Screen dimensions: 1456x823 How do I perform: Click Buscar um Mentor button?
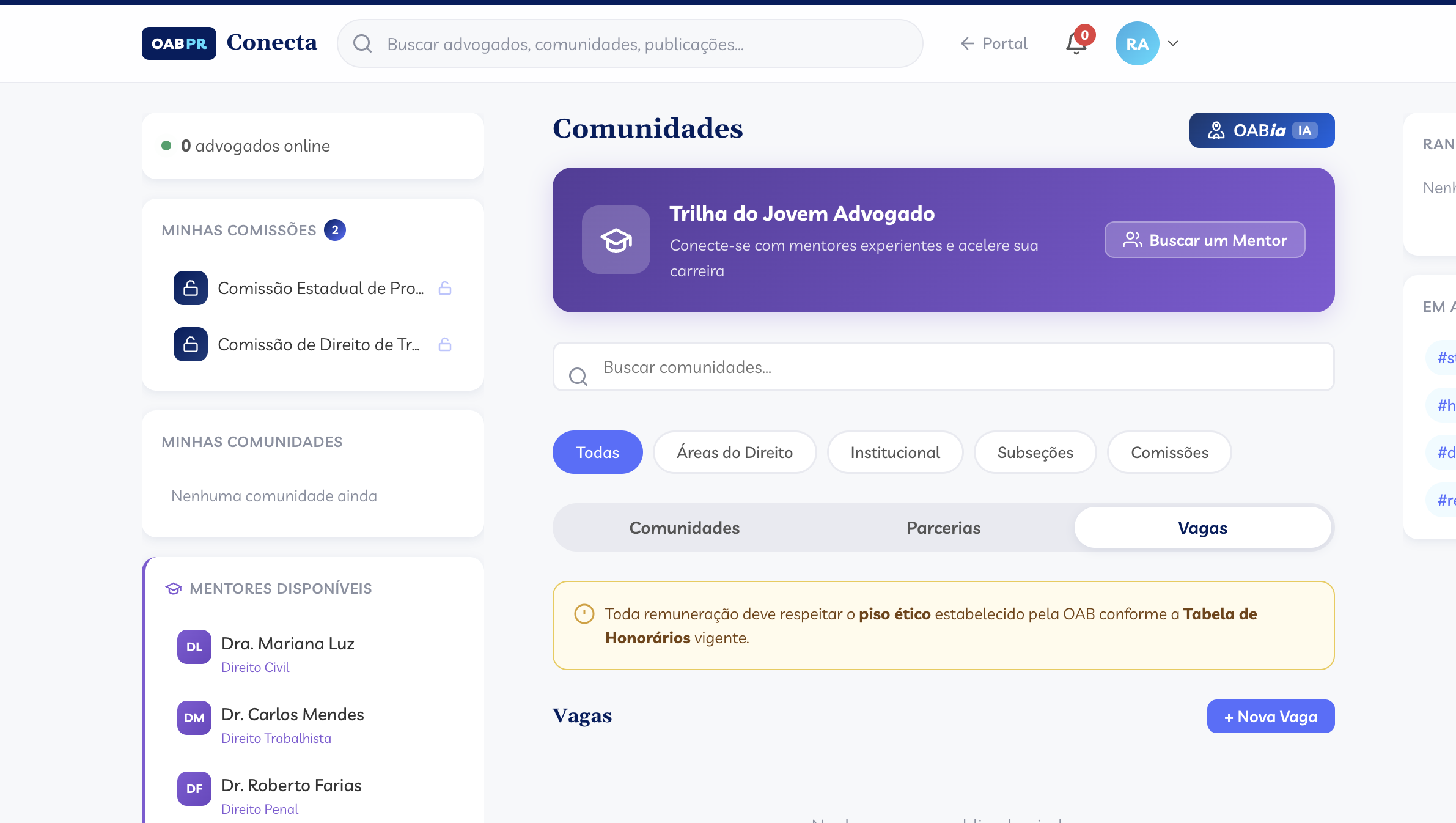click(x=1204, y=240)
